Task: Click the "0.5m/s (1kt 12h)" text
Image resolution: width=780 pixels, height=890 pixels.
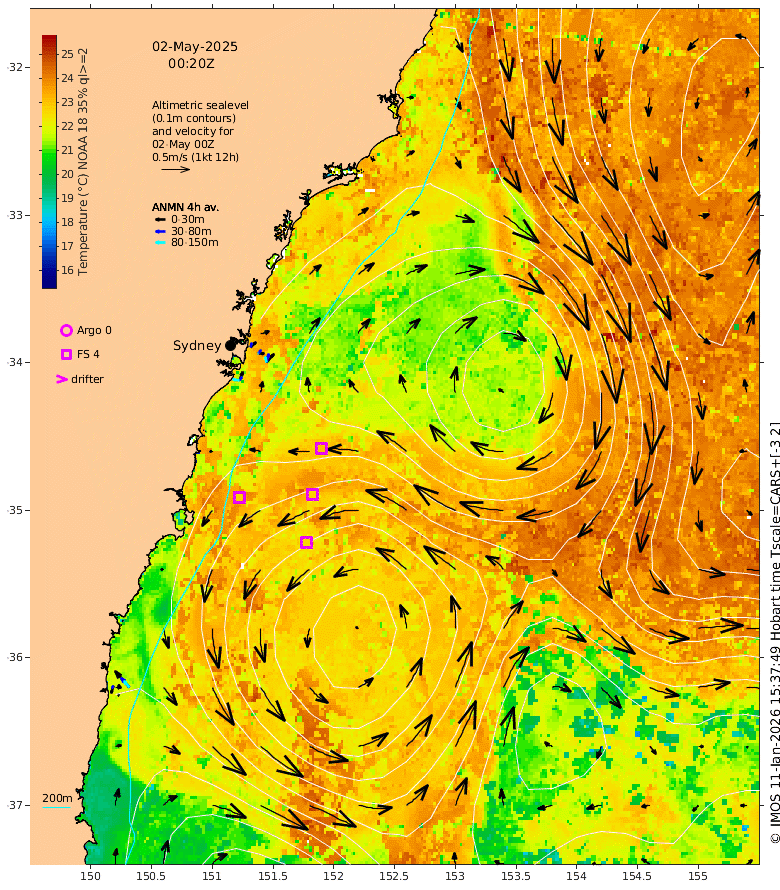Action: [195, 157]
